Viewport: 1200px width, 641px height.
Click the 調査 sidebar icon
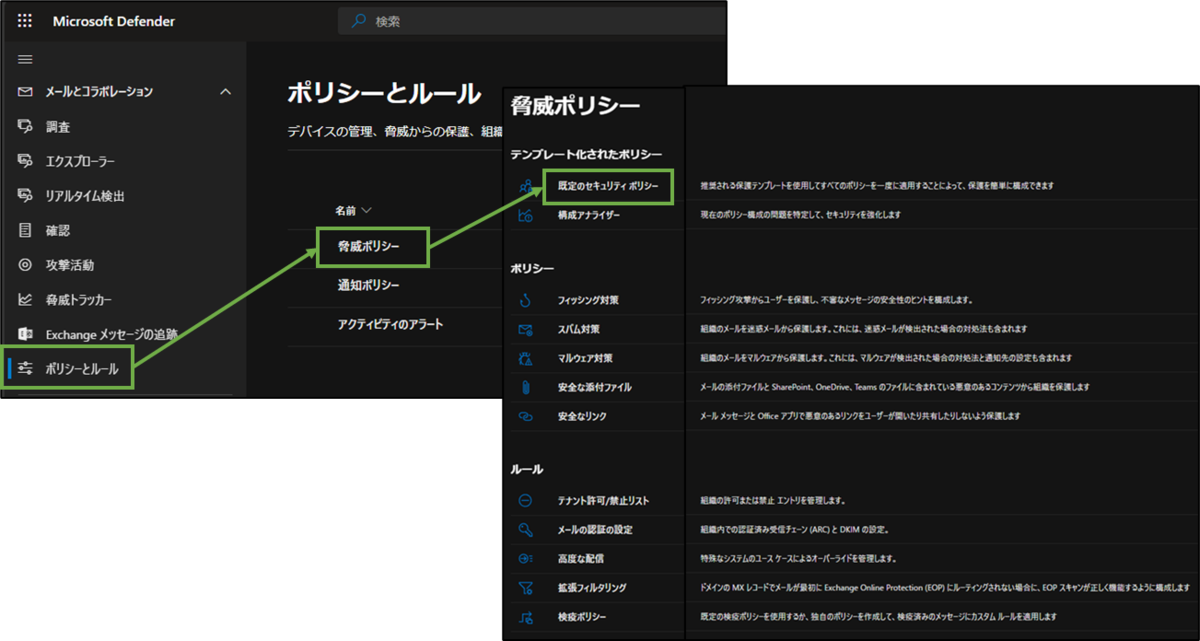click(25, 127)
